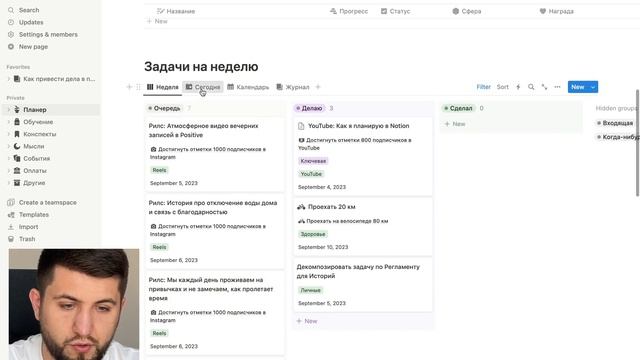Image resolution: width=640 pixels, height=360 pixels.
Task: Click the add-block plus left of tabs
Action: click(129, 87)
